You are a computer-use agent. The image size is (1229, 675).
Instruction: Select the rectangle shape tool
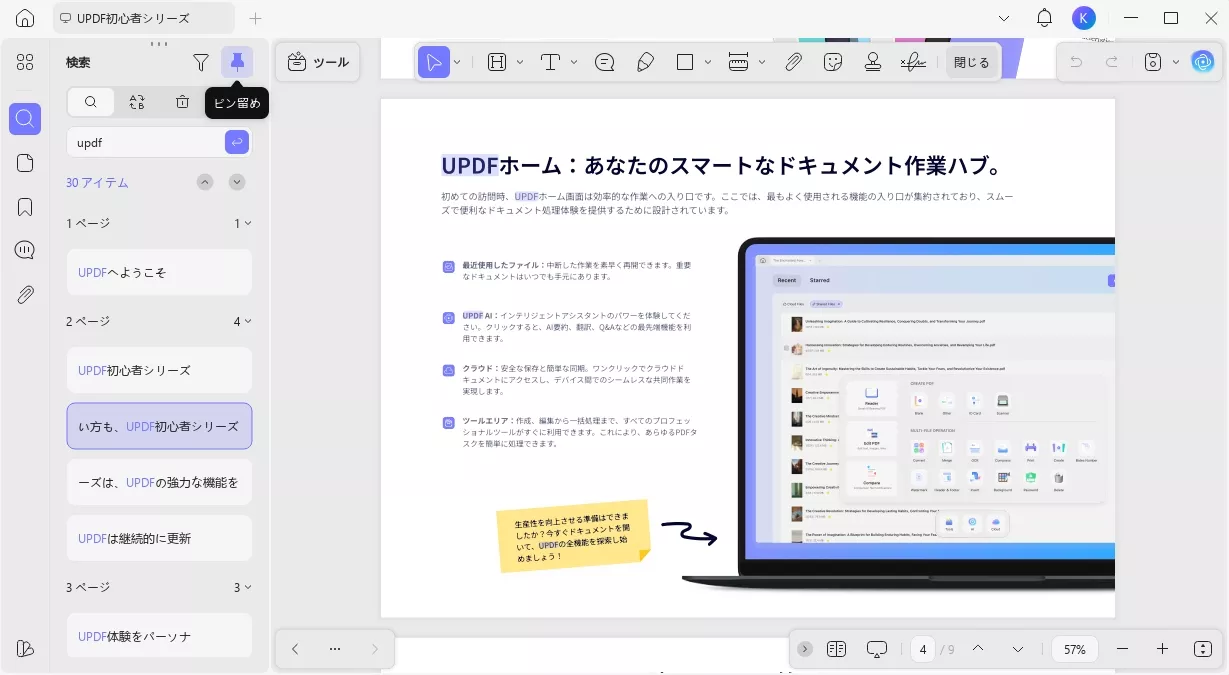(x=685, y=62)
